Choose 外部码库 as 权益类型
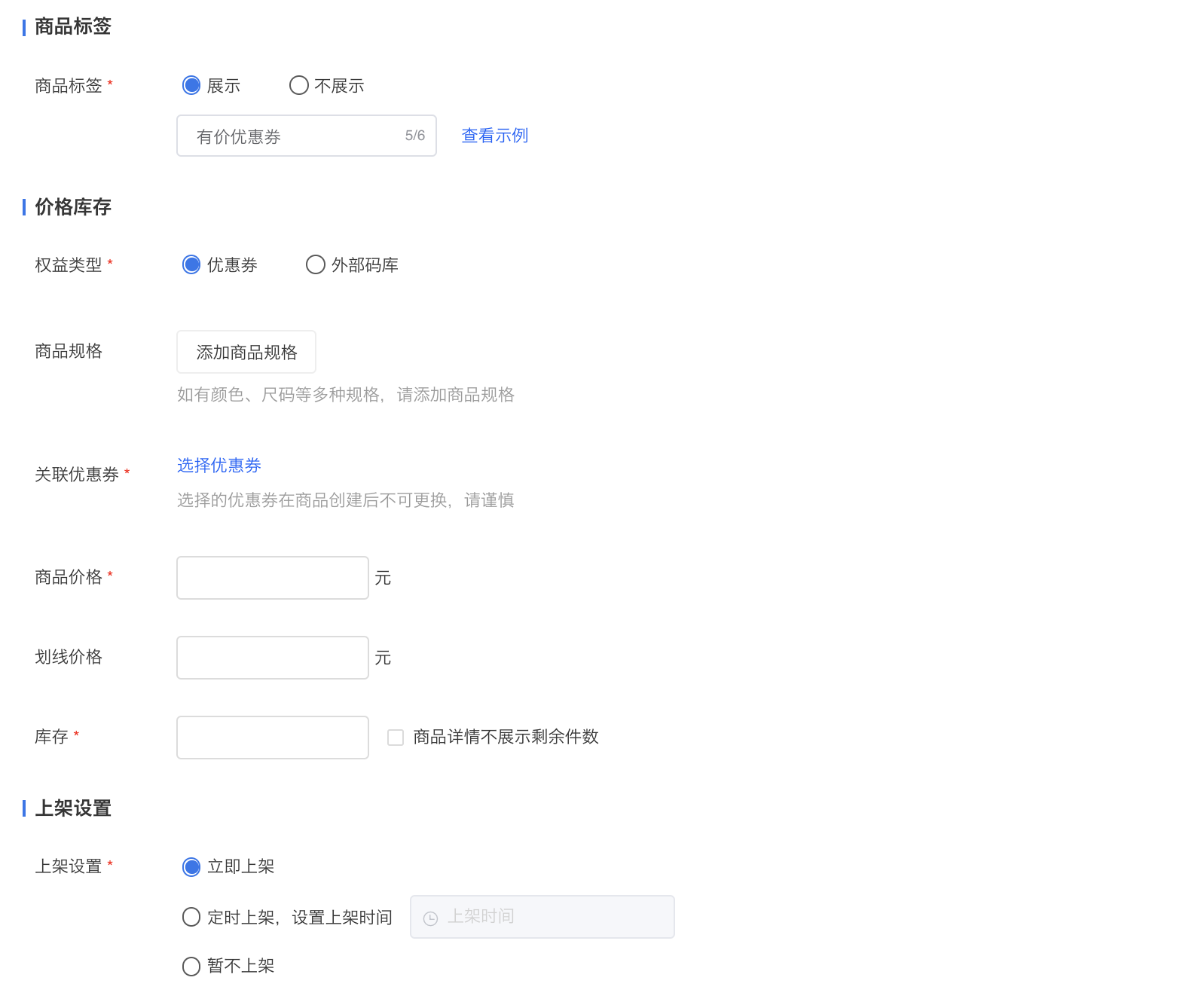 316,264
